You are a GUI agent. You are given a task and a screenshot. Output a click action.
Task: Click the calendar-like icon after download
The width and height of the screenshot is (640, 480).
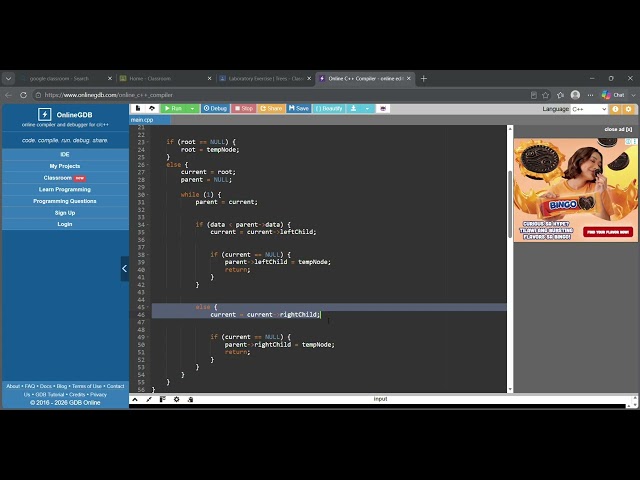[x=383, y=109]
